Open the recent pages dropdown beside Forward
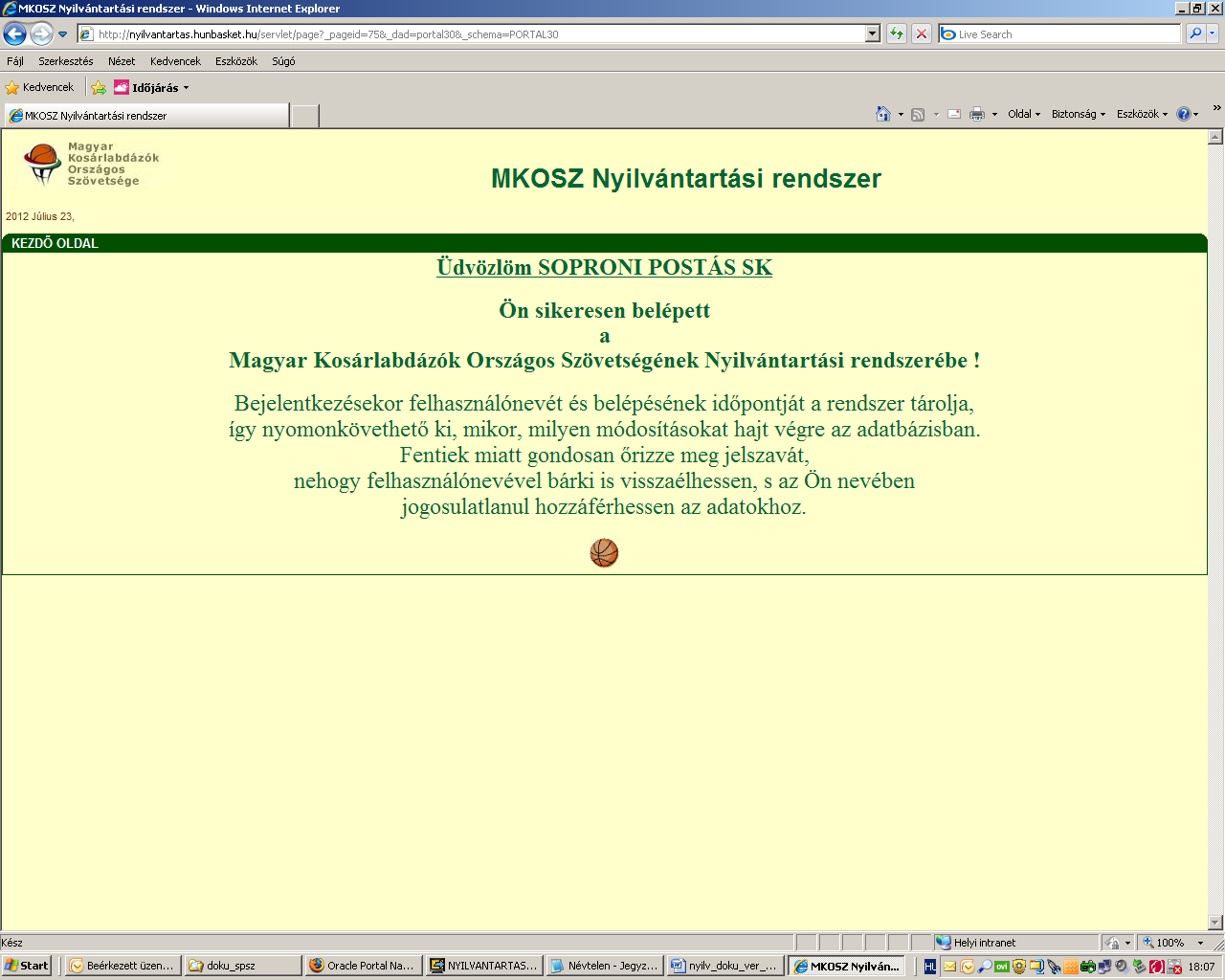1225x980 pixels. [x=63, y=34]
